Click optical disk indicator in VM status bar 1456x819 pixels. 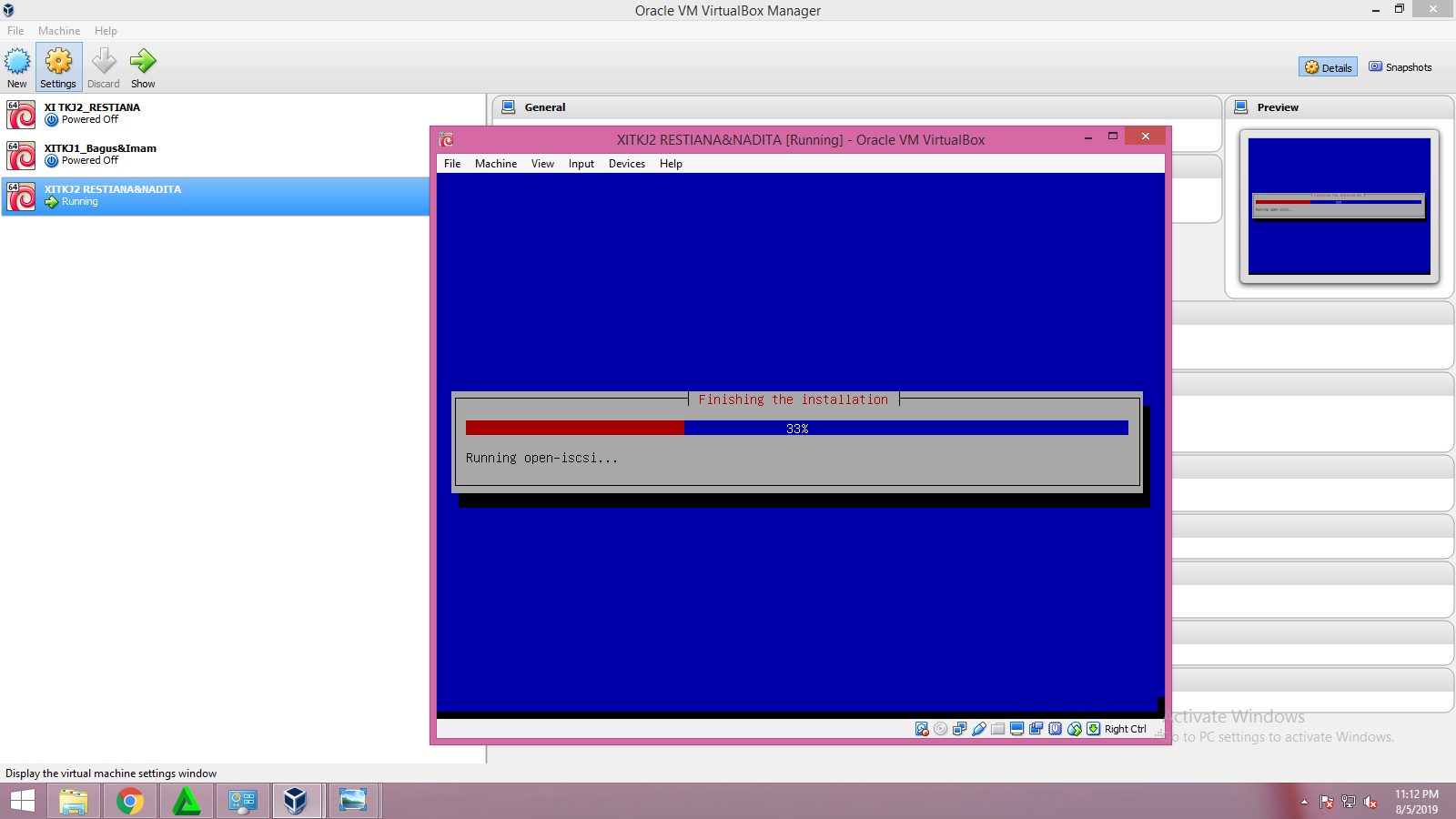941,729
